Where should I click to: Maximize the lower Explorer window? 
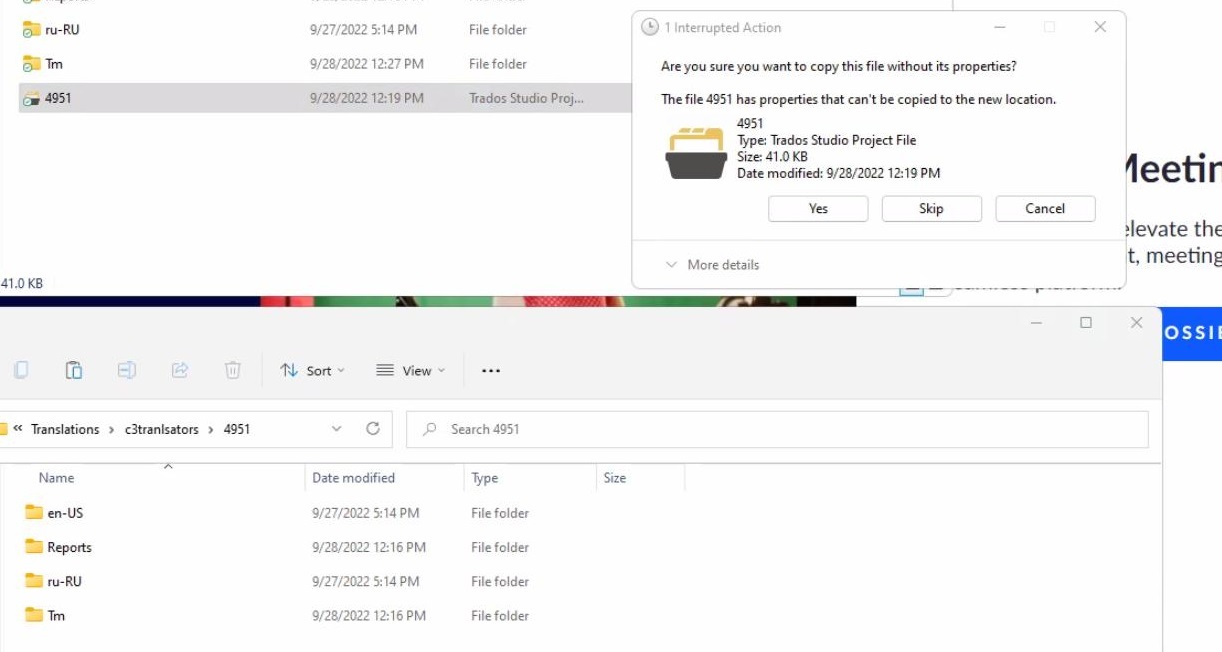pos(1086,323)
